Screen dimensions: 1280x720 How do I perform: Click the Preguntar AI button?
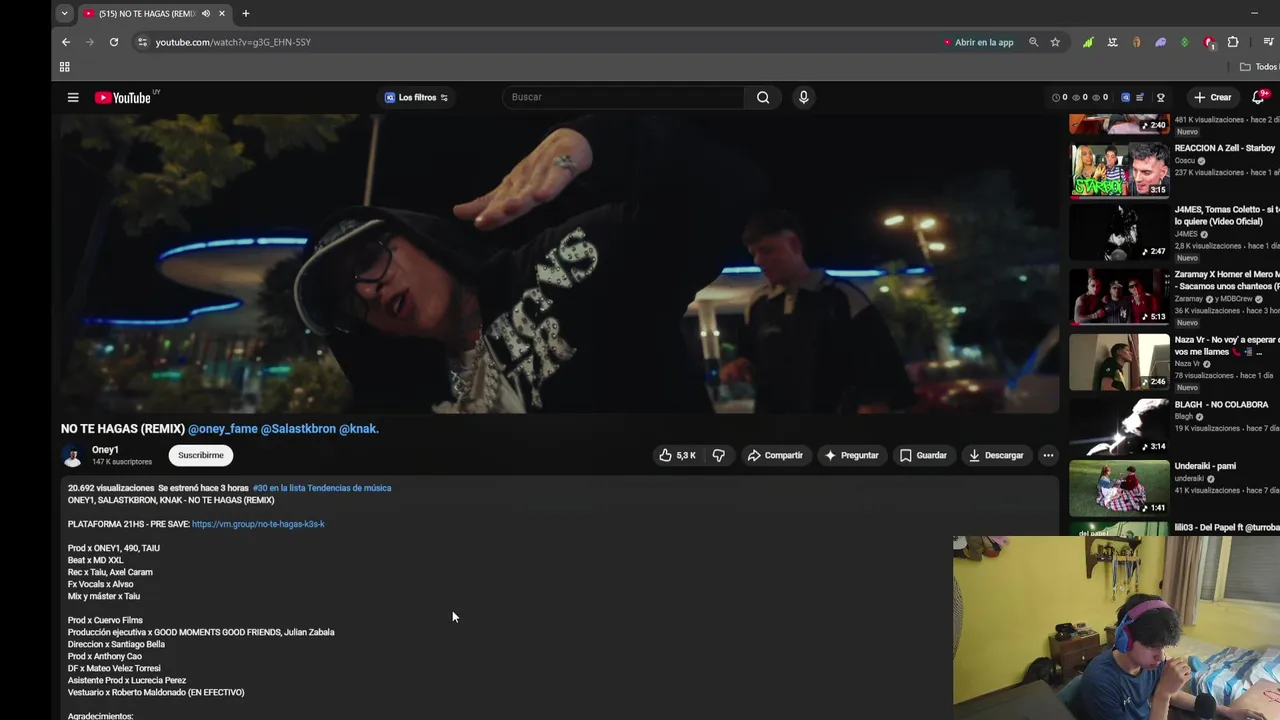pos(851,455)
